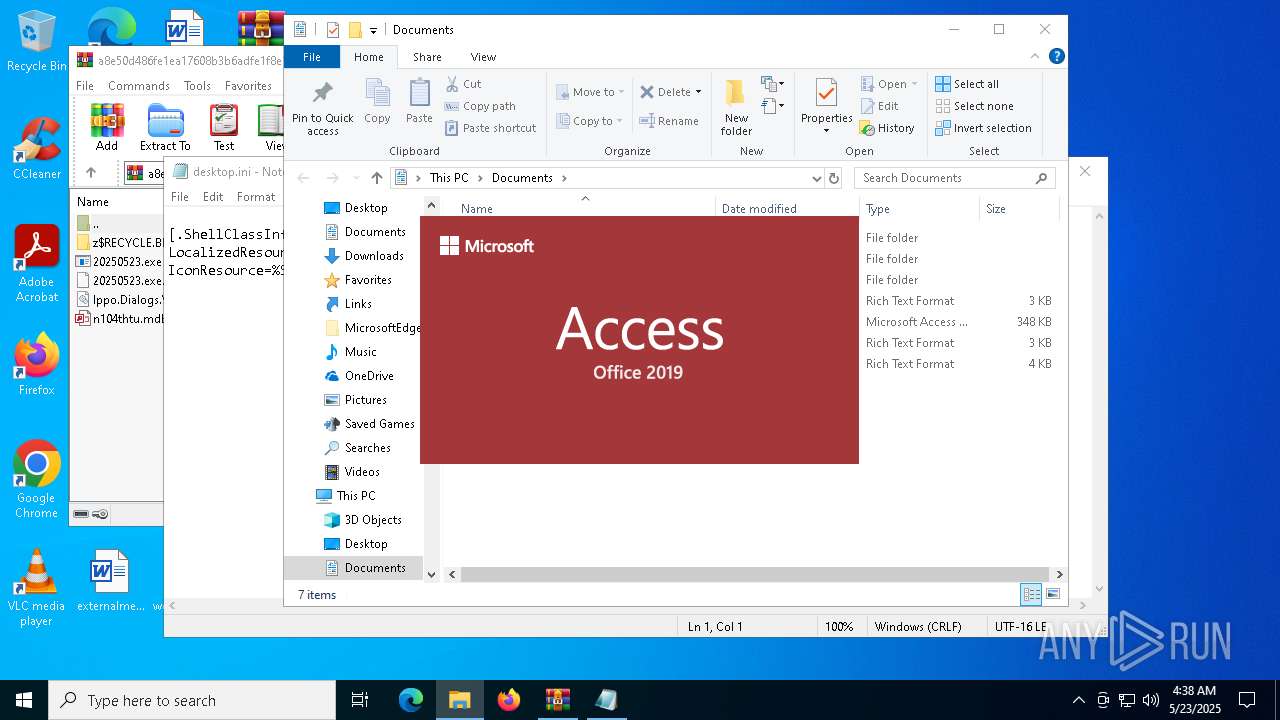Sort by Date modified column
The image size is (1280, 720).
759,209
